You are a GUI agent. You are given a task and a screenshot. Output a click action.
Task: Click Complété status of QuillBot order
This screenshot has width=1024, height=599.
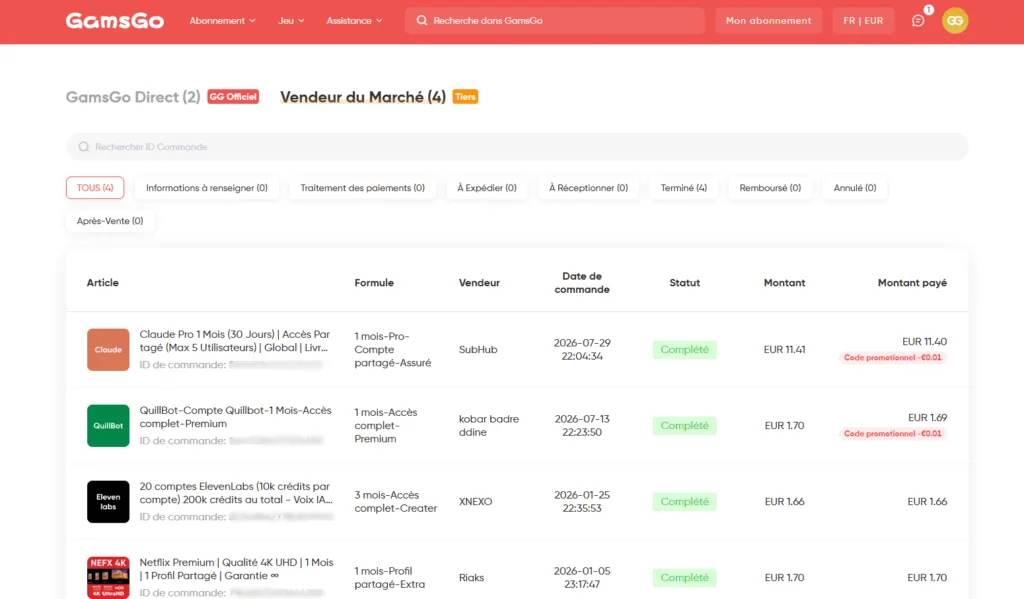pyautogui.click(x=684, y=426)
